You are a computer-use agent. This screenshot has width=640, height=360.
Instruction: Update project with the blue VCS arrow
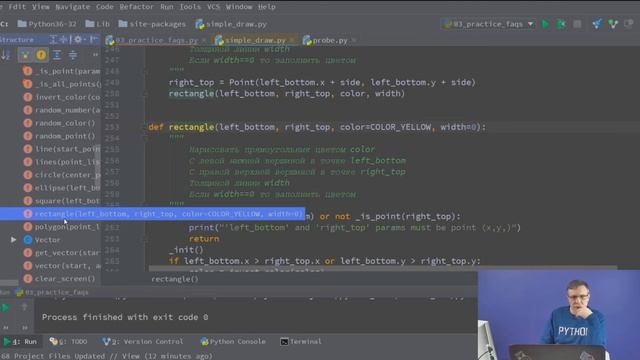pos(597,24)
